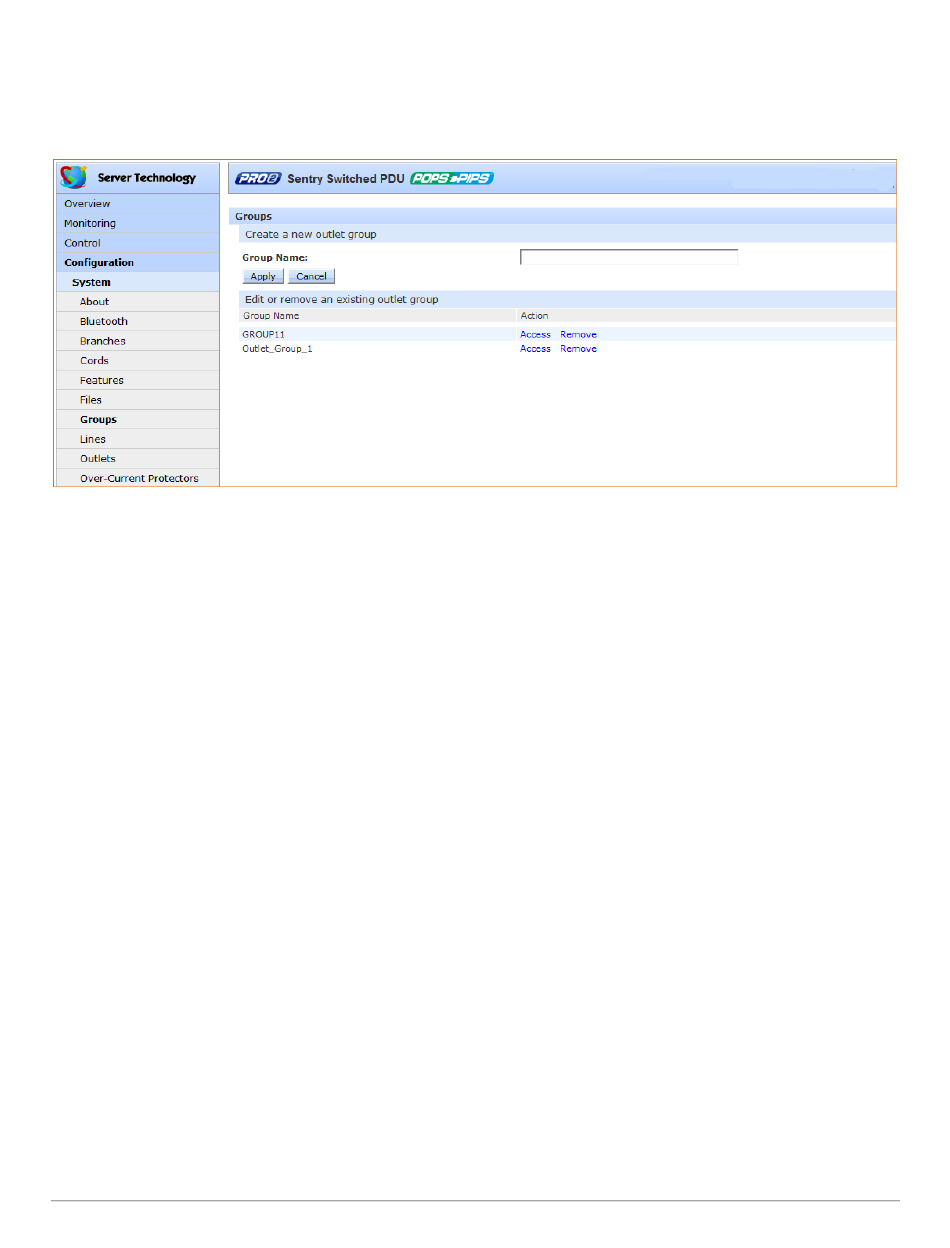The image size is (950, 1248).
Task: Click 'Edit or remove an existing outlet group'
Action: [341, 299]
